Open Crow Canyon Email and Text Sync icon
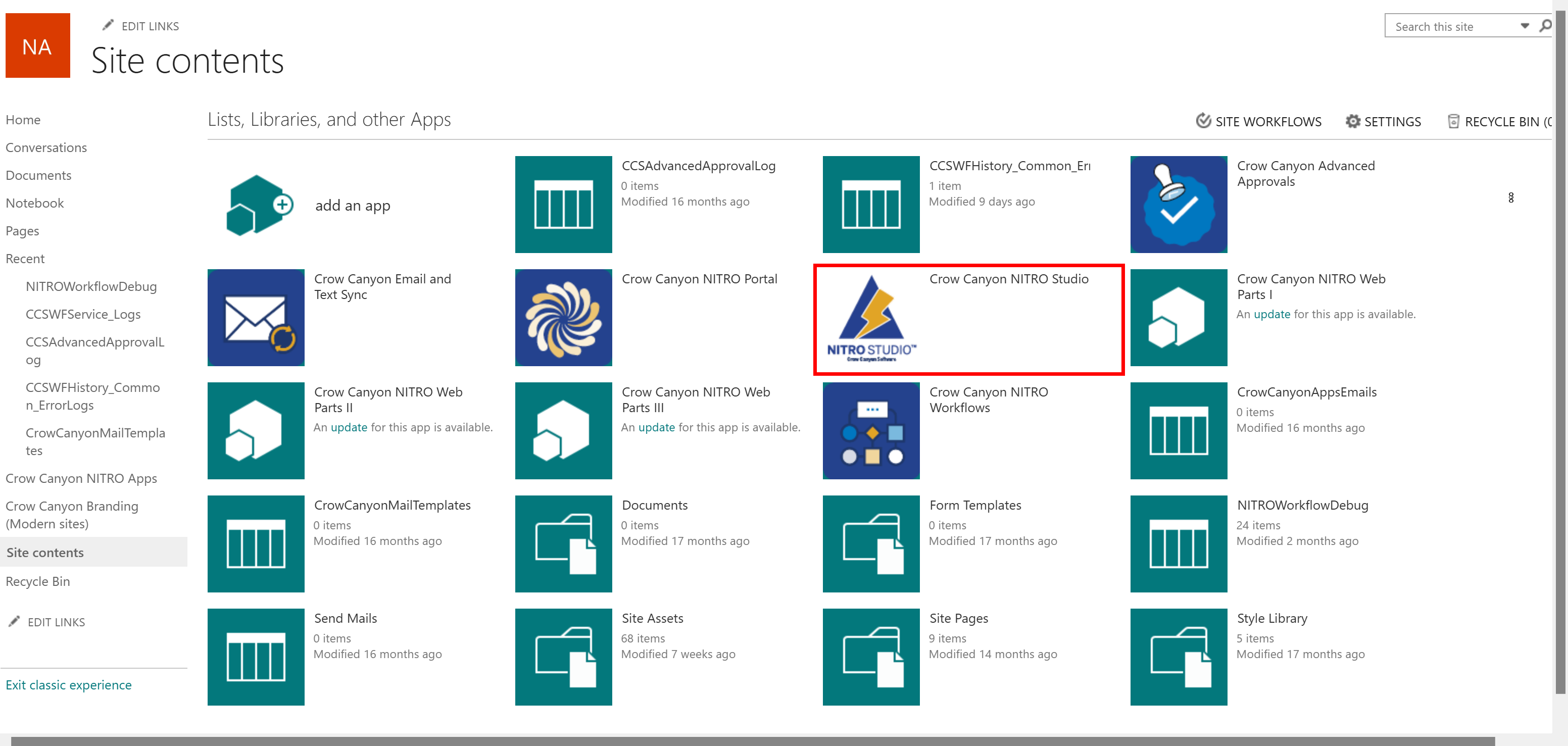Screen dimensions: 1568x746 click(256, 318)
